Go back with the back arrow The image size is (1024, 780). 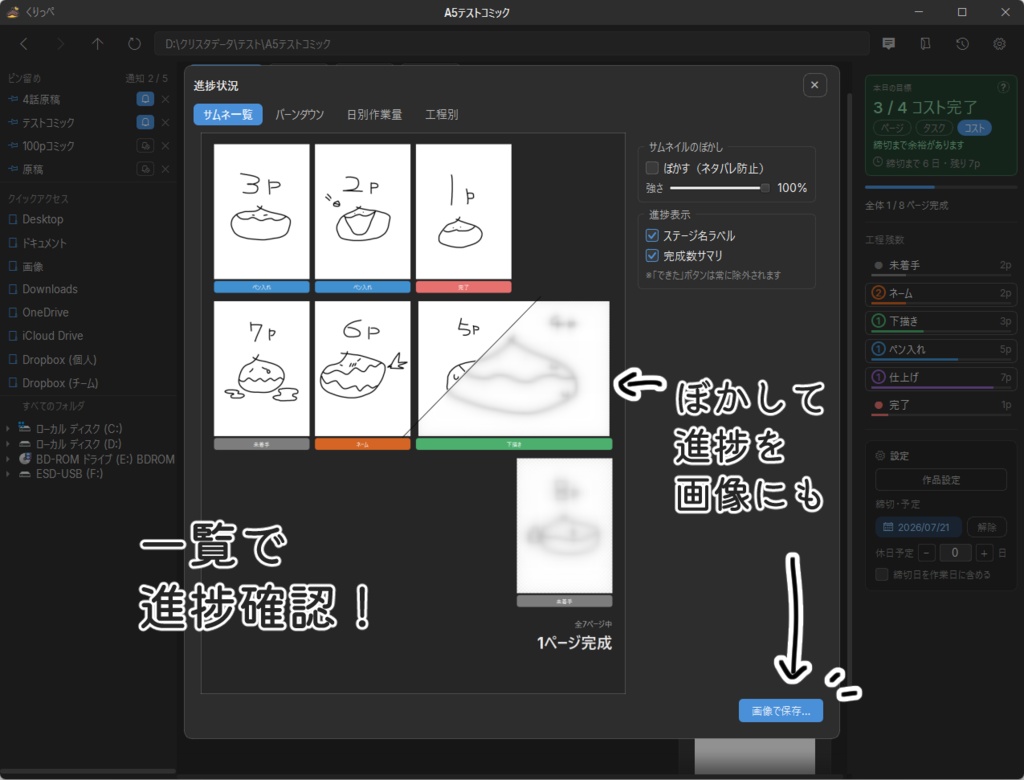point(24,44)
